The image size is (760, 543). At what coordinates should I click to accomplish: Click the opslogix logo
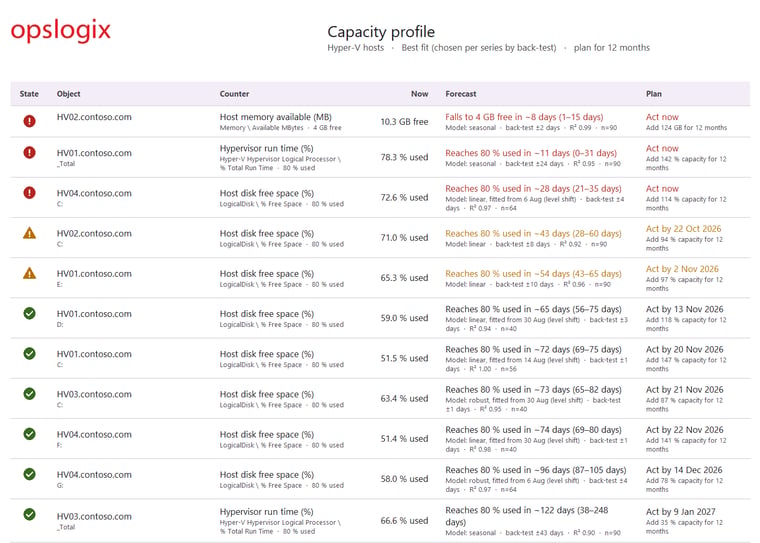click(61, 30)
